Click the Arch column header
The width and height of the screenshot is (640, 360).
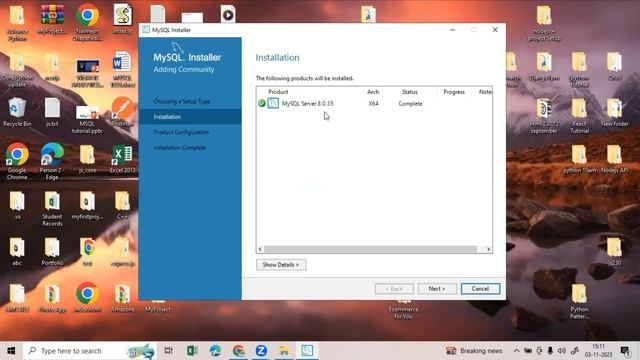coord(373,92)
